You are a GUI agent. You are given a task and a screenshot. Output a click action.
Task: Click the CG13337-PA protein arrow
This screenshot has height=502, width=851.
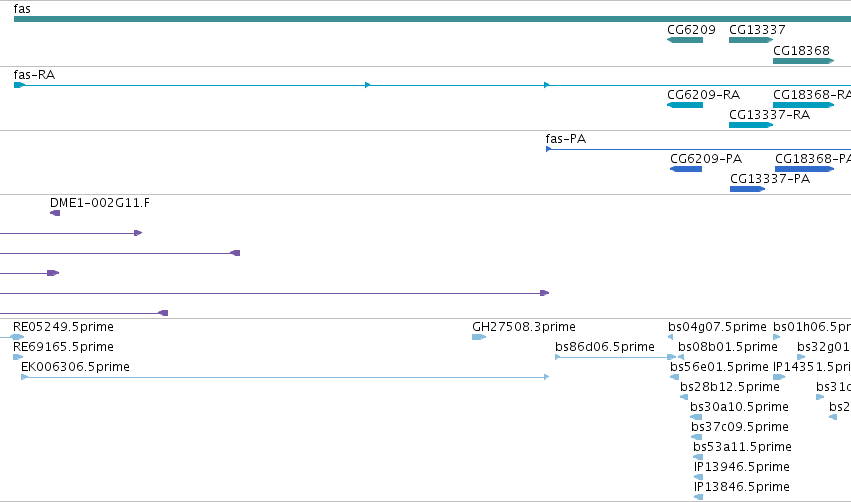point(747,189)
